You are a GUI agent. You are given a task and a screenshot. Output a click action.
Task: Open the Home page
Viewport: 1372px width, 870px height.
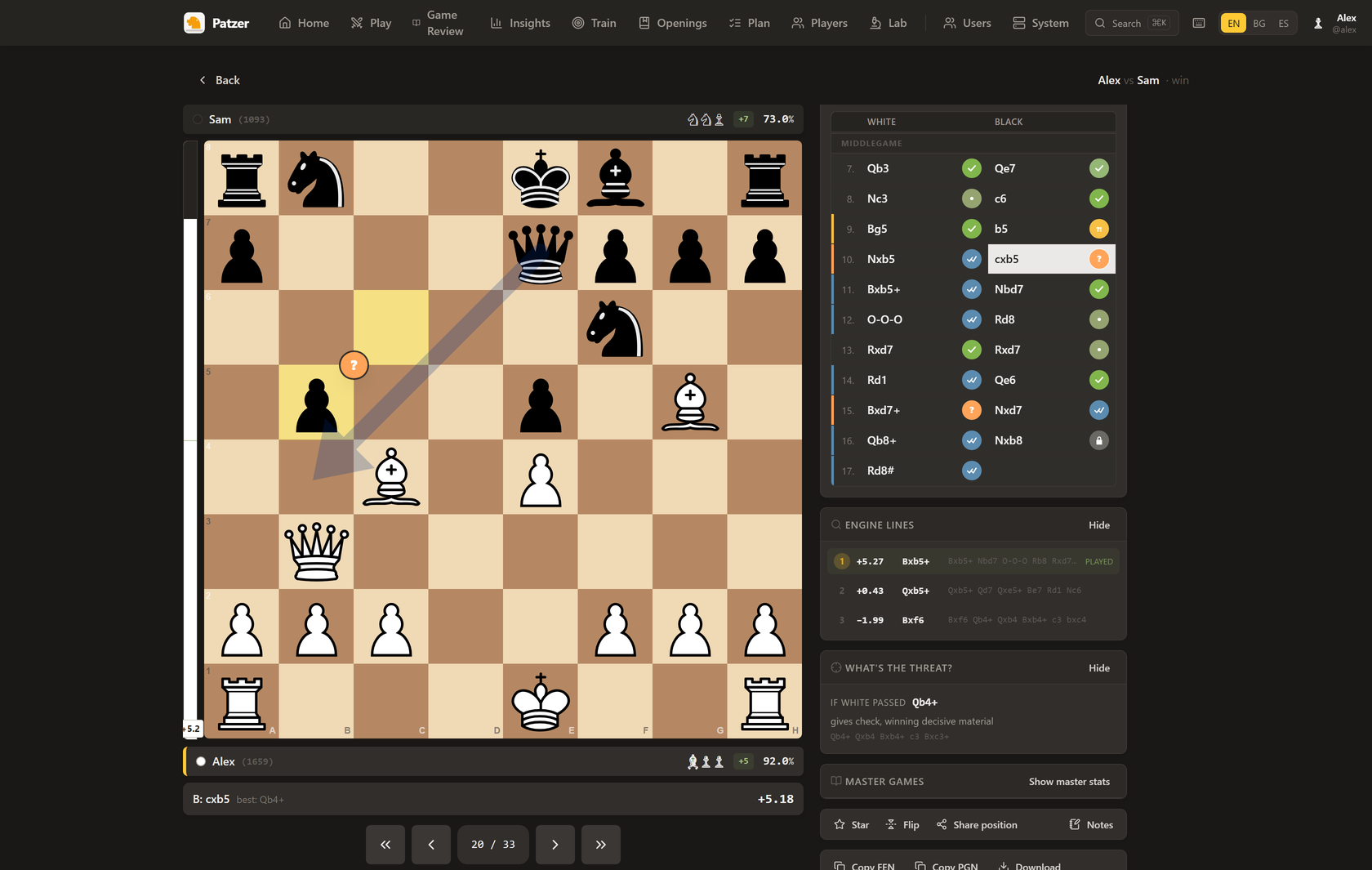point(304,23)
